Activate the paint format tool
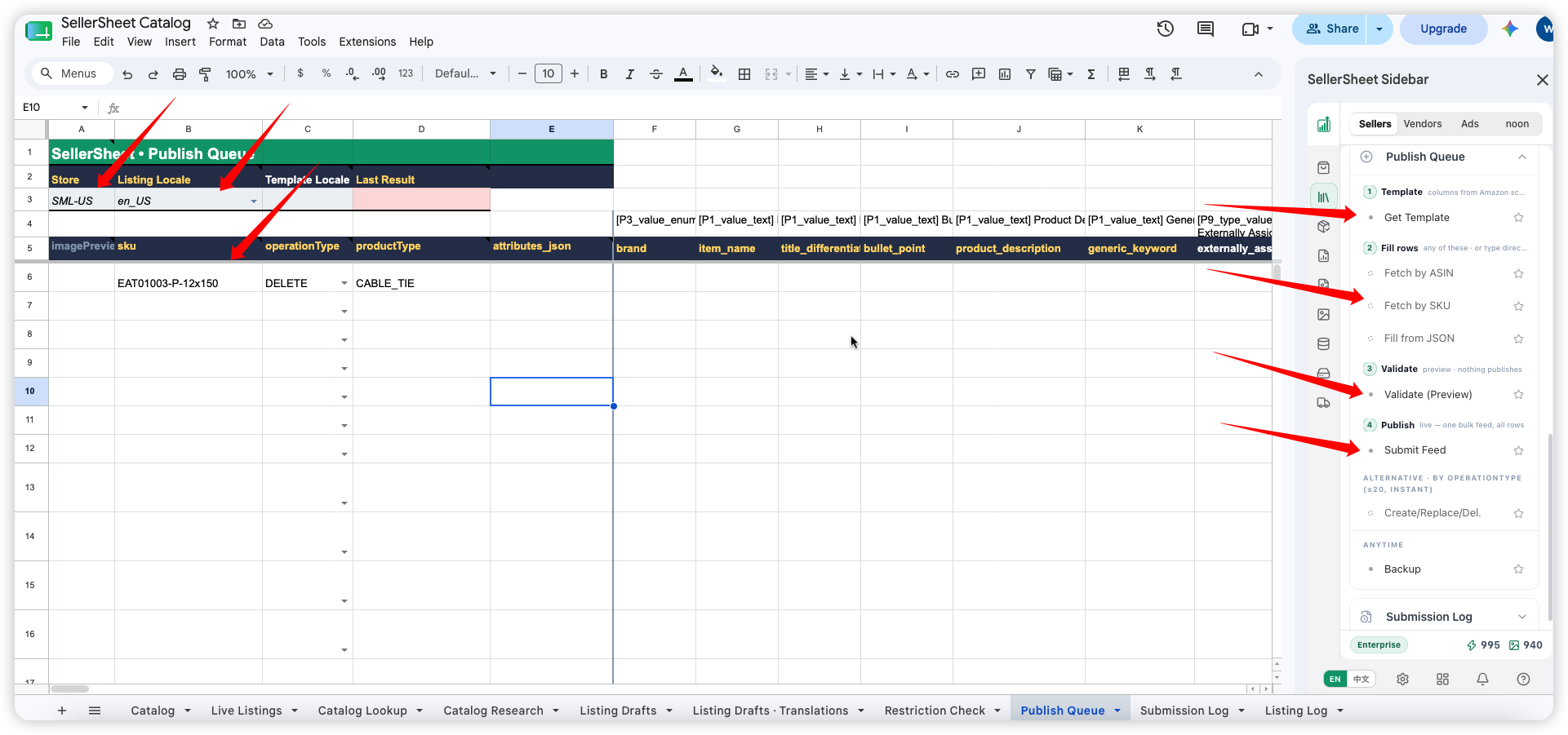 pyautogui.click(x=206, y=74)
